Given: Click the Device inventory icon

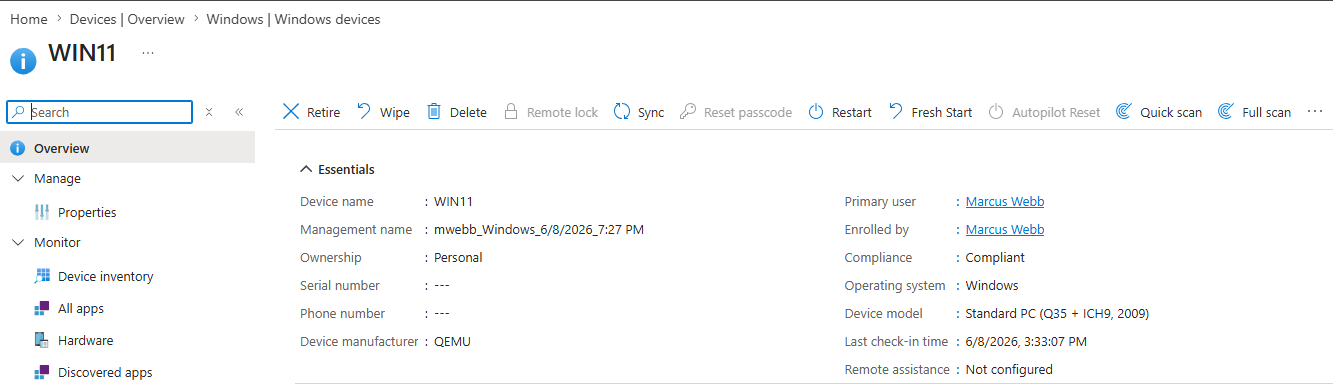Looking at the screenshot, I should click(x=42, y=276).
